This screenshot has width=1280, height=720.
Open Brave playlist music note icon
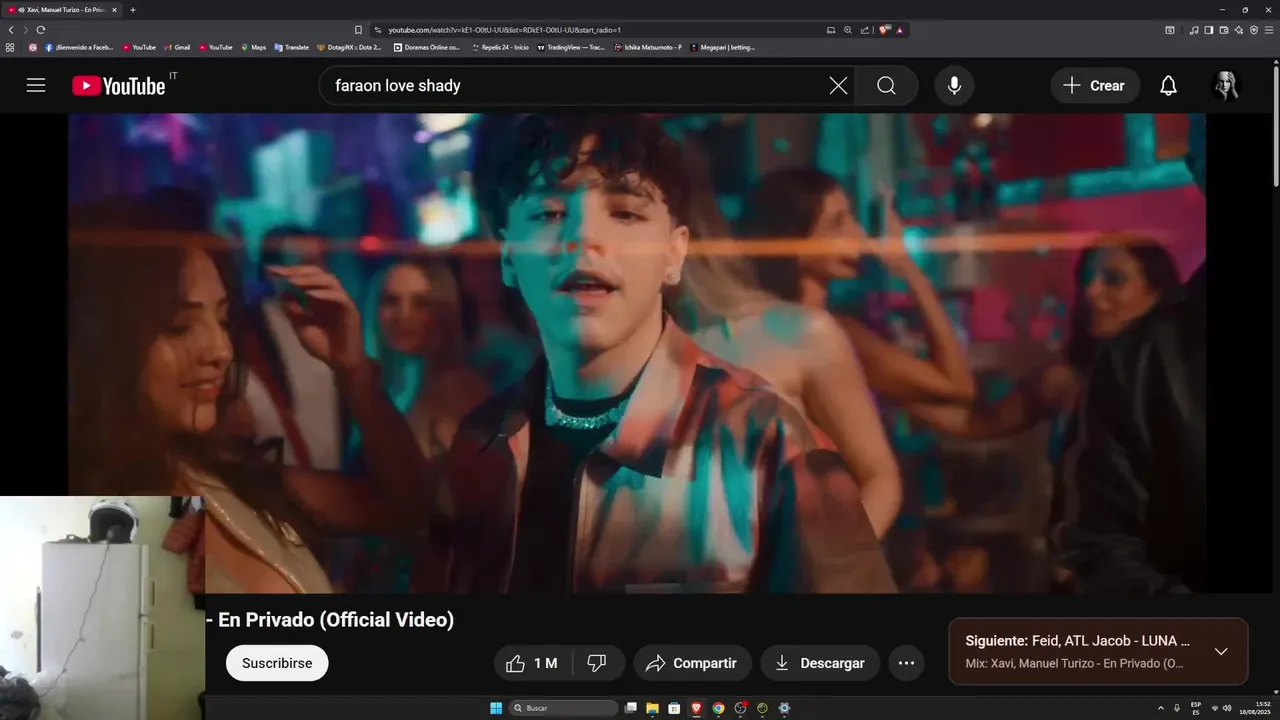coord(1194,30)
